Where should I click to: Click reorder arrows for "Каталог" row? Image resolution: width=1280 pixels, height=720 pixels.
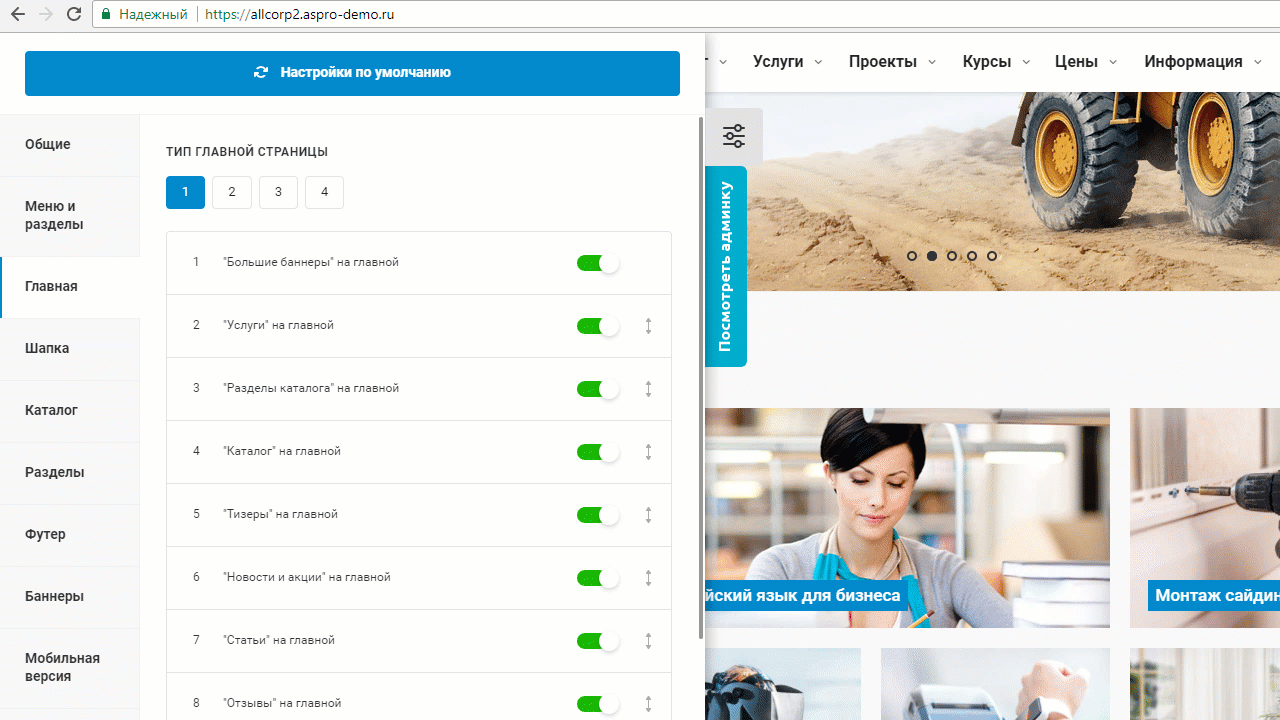[x=648, y=452]
